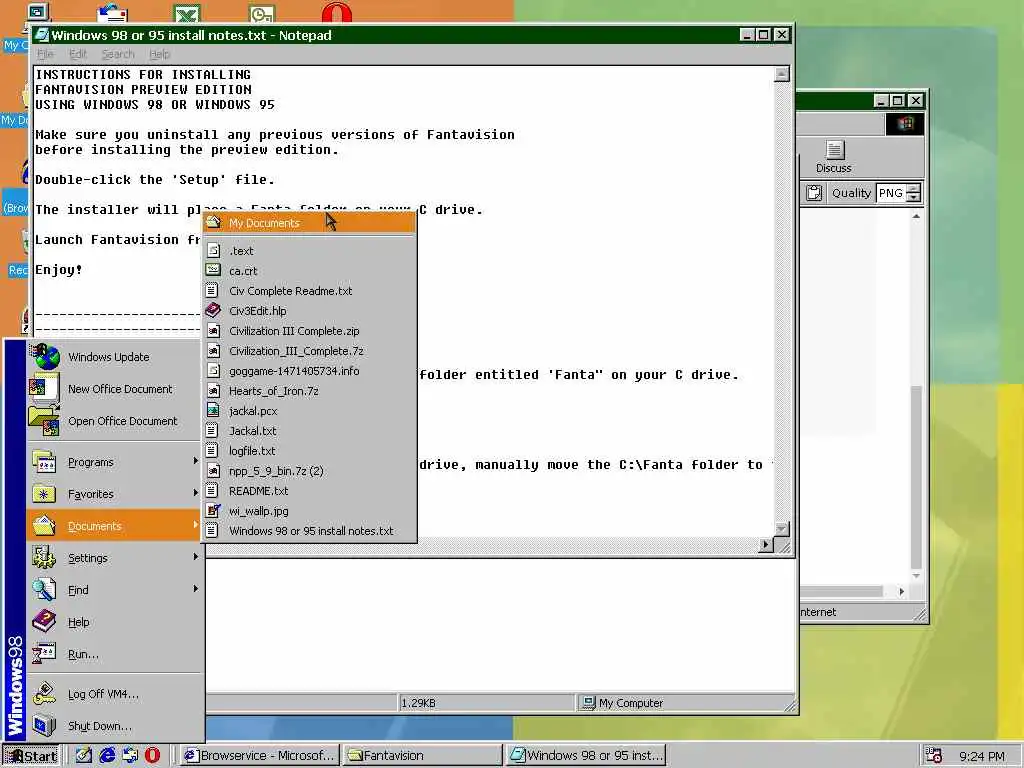Expand the Find submenu arrow
This screenshot has width=1024, height=768.
click(195, 589)
